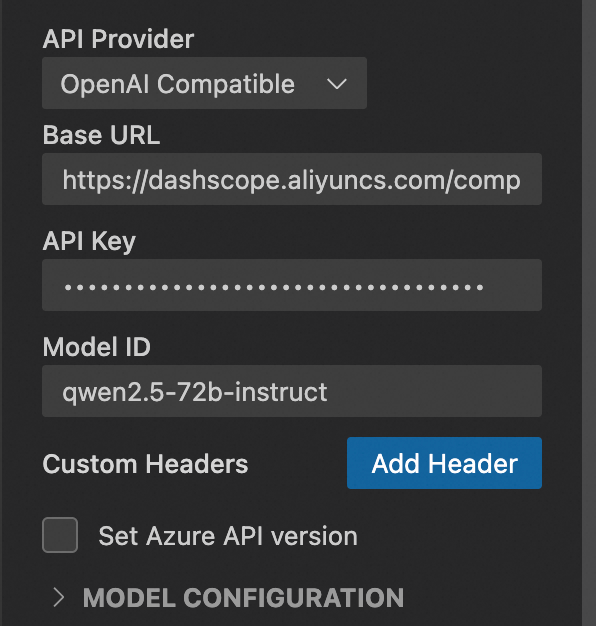This screenshot has width=596, height=626.
Task: Focus the Base URL input field
Action: [x=292, y=179]
